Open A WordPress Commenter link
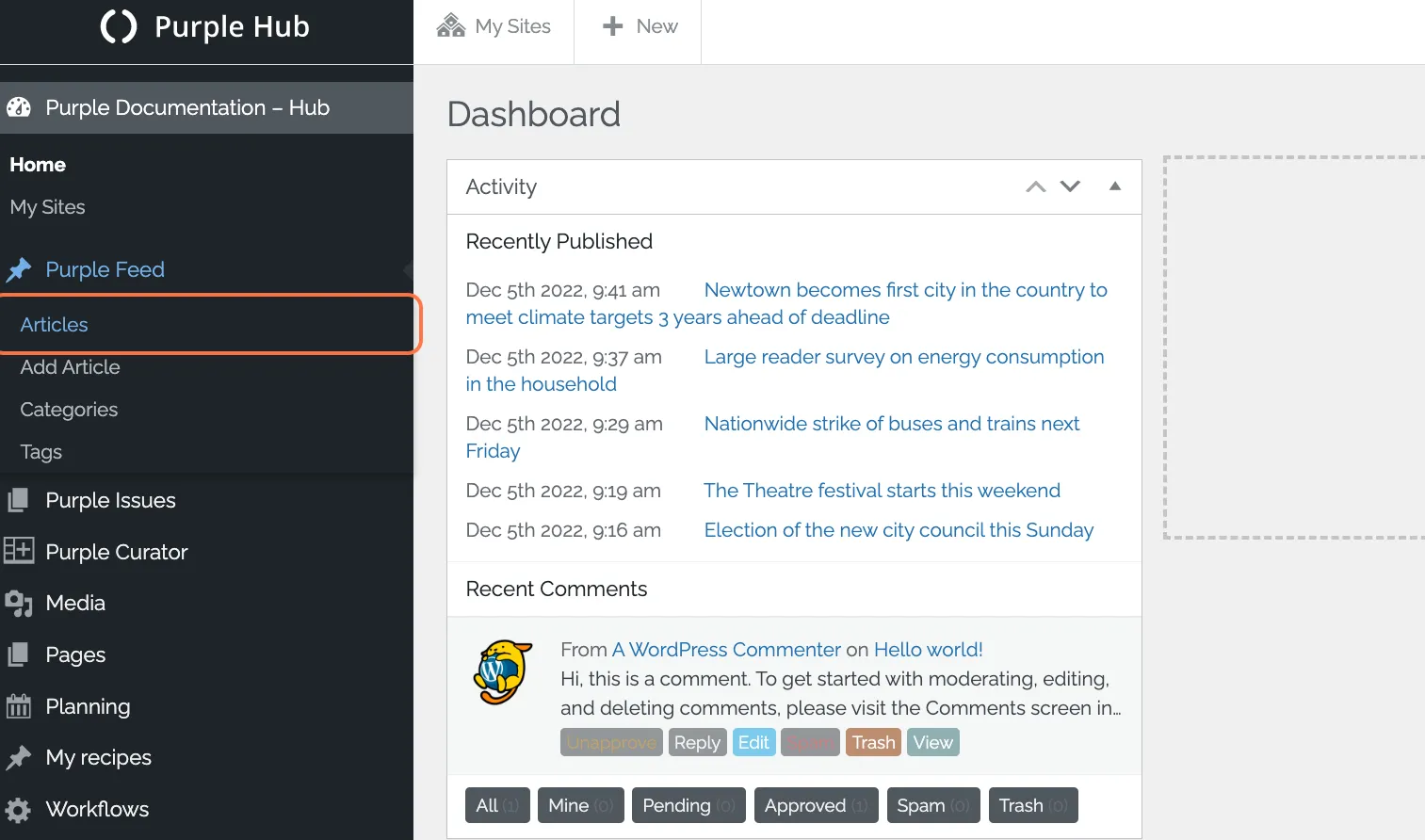Screen dimensions: 1425x840 click(x=726, y=650)
